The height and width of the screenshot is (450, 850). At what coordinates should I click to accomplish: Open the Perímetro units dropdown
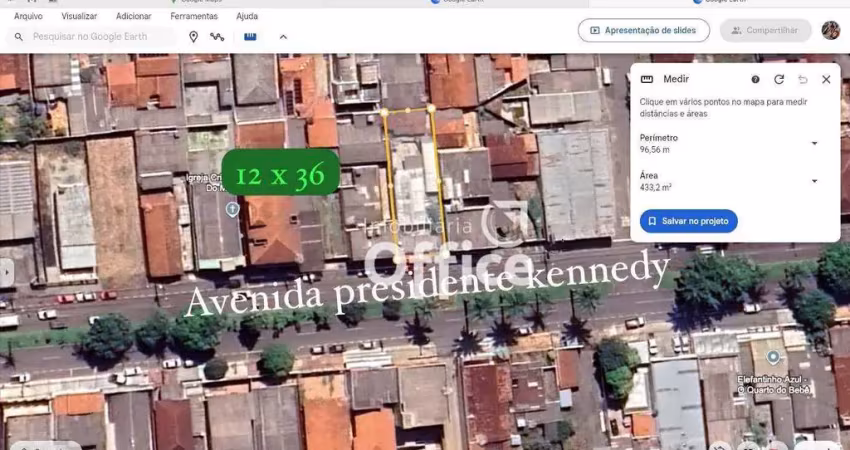pyautogui.click(x=814, y=143)
